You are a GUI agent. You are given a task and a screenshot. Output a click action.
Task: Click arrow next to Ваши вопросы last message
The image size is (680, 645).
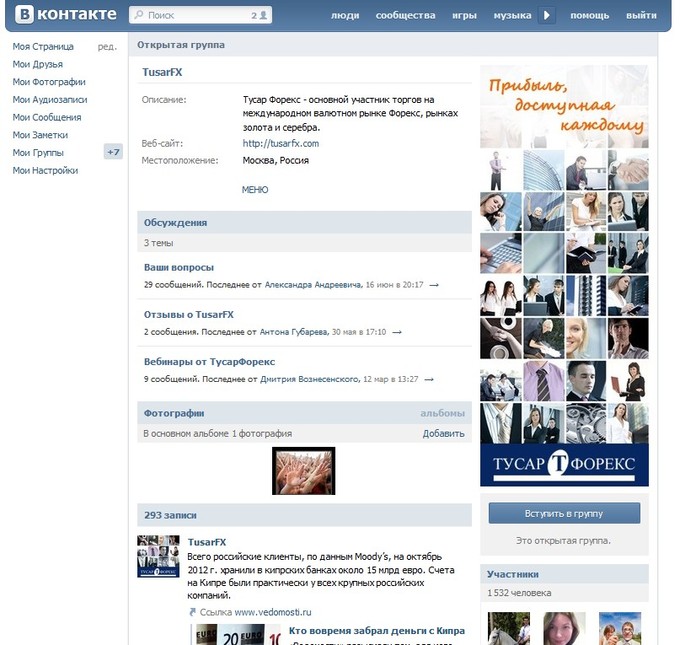pos(434,285)
